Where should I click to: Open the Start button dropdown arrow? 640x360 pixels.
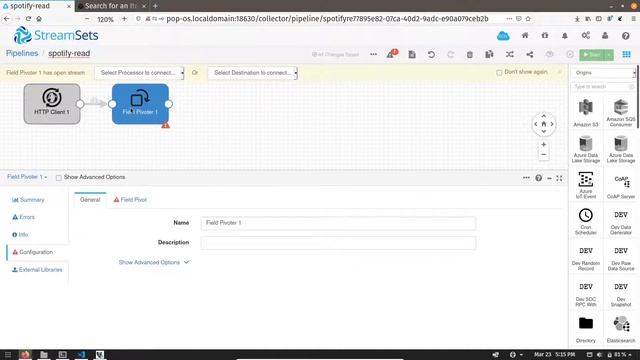[x=609, y=54]
